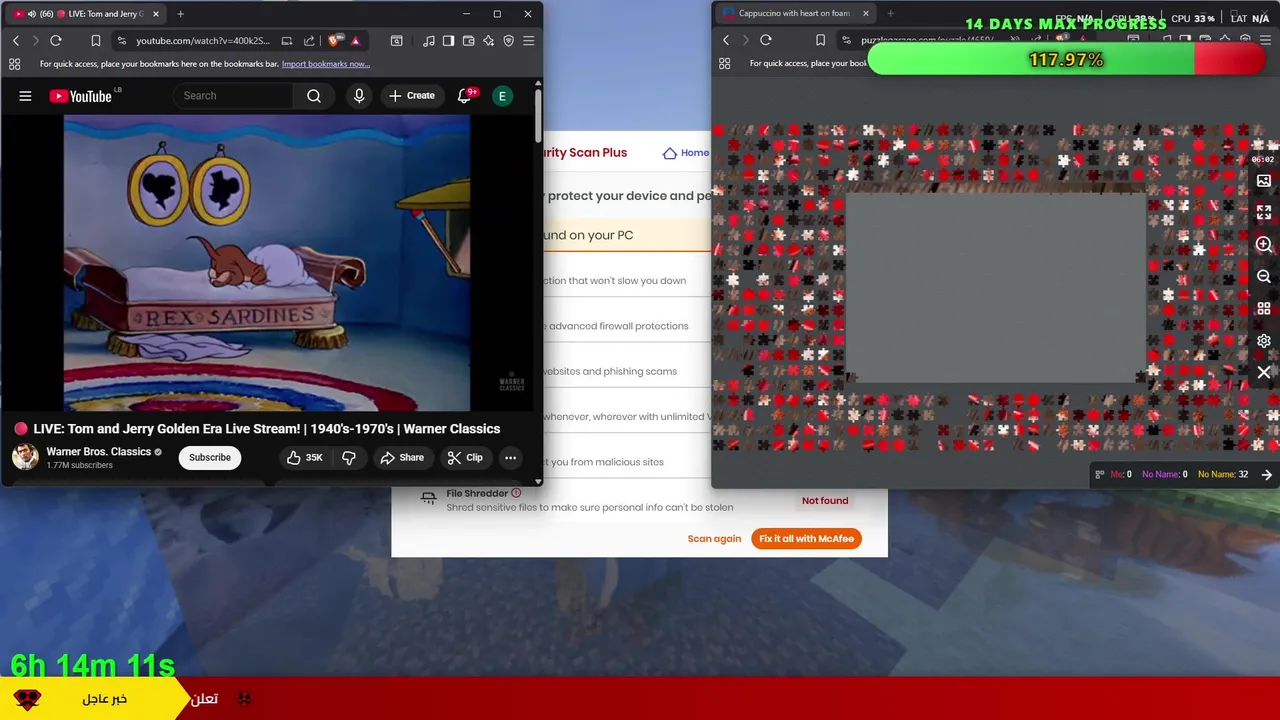This screenshot has width=1280, height=720.
Task: Open Brave Rewards triangle icon
Action: (356, 41)
